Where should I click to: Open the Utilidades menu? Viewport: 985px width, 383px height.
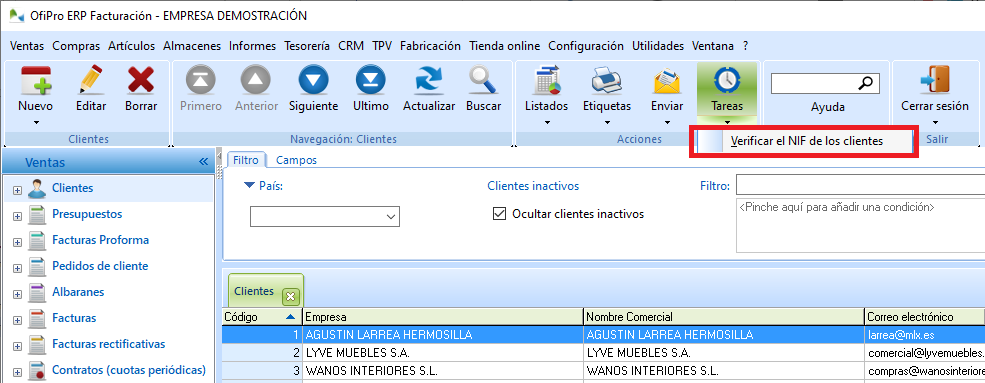pos(658,46)
